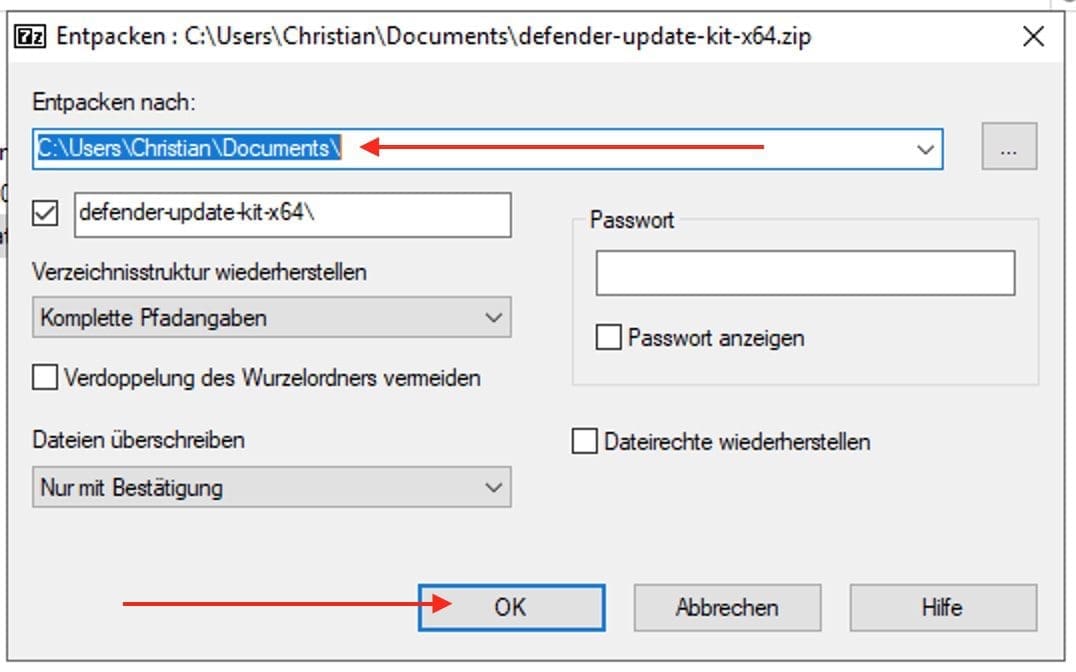The height and width of the screenshot is (672, 1076).
Task: Click the 'Dateien überschreiben' label
Action: 138,440
